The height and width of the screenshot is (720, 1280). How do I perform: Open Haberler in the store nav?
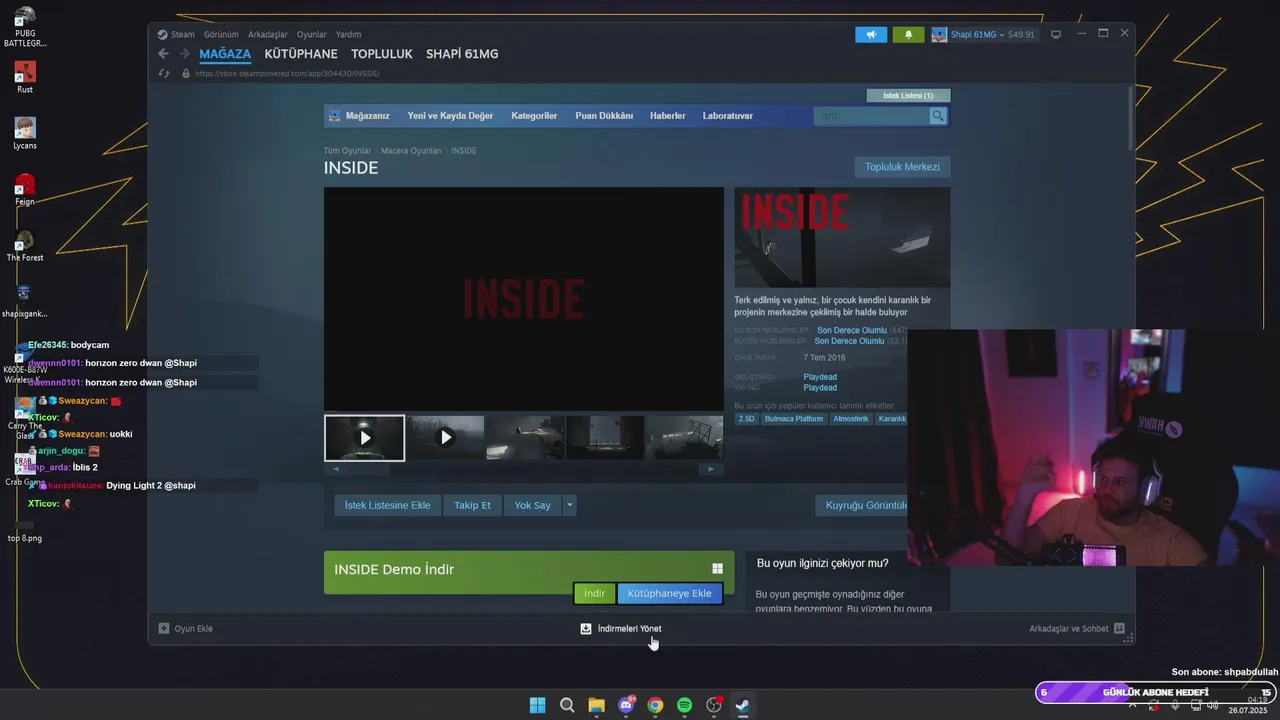[668, 116]
